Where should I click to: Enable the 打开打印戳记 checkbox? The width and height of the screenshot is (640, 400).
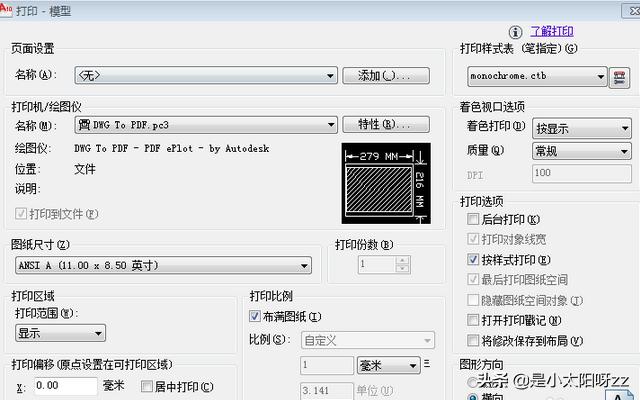click(473, 320)
